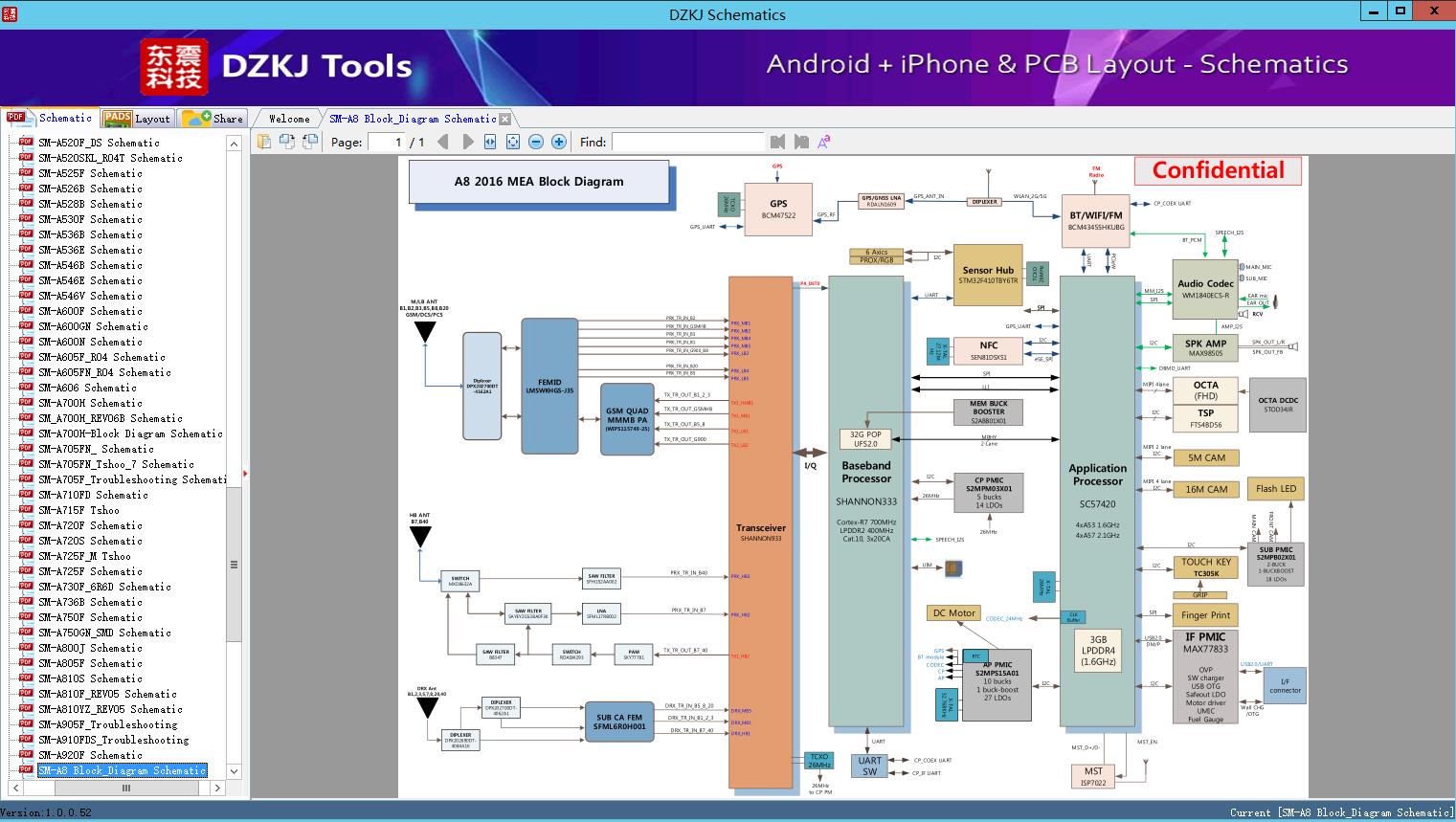Viewport: 1456px width, 822px height.
Task: Find the next search match
Action: 801,142
